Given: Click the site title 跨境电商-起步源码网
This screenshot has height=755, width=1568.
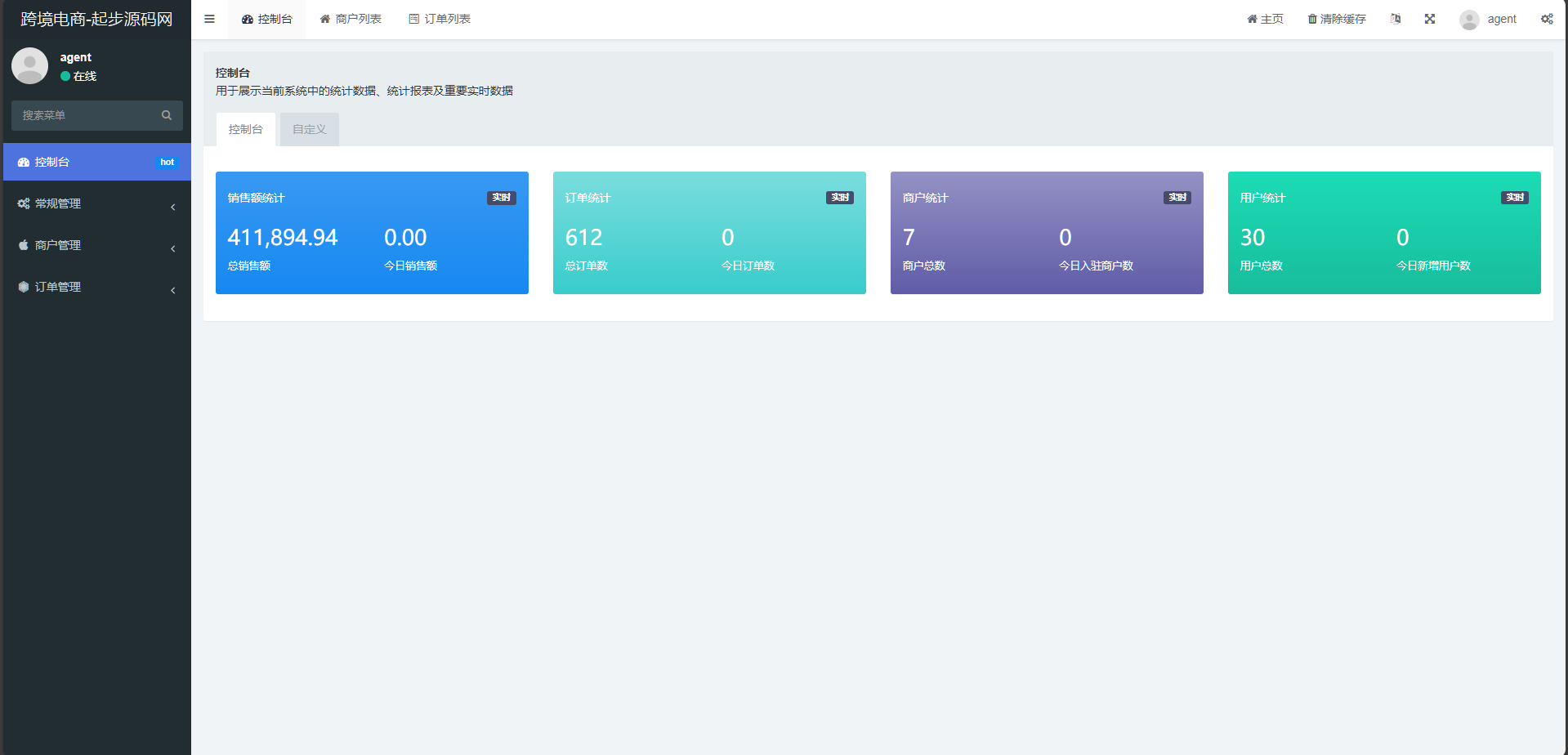Looking at the screenshot, I should click(96, 19).
